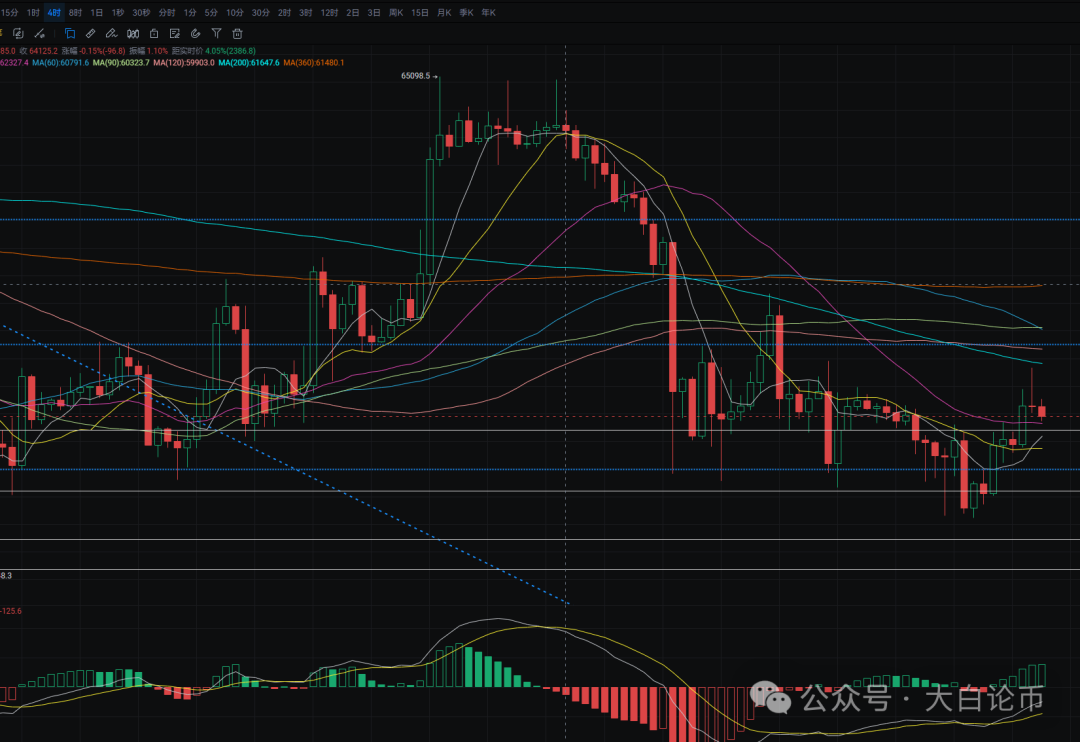Open the 年K yearly candles

(488, 12)
